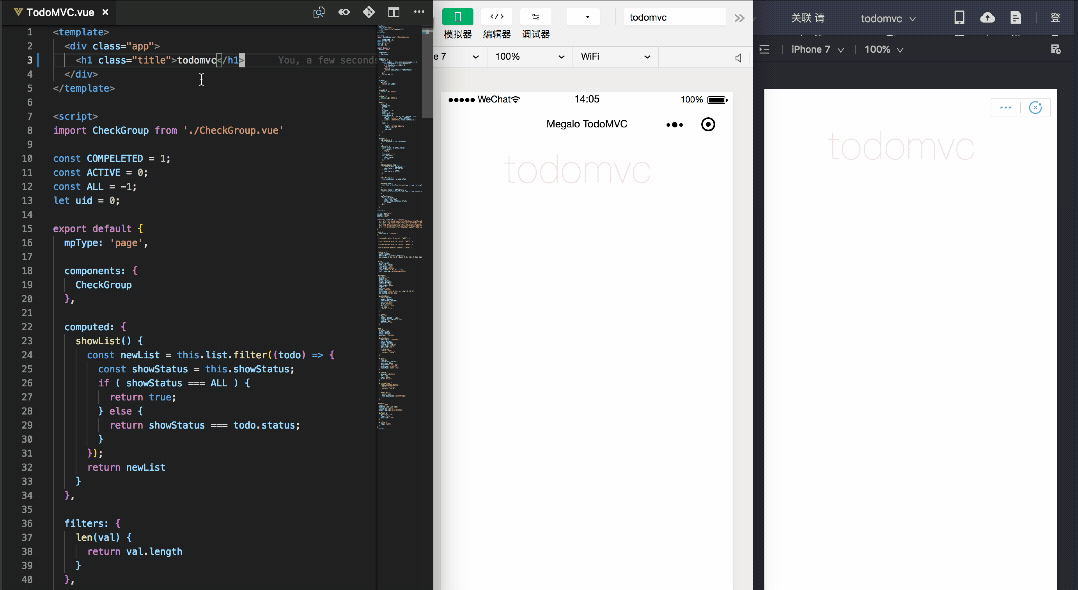Image resolution: width=1078 pixels, height=590 pixels.
Task: Click the mini program circle close capsule button
Action: tap(707, 124)
